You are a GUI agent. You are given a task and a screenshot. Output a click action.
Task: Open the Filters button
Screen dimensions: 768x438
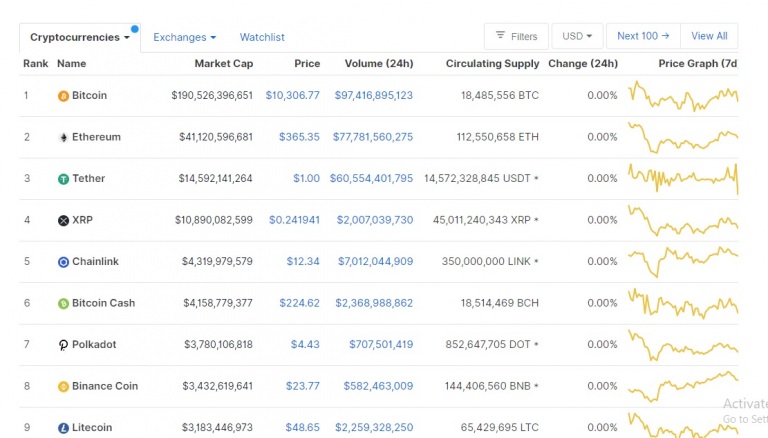tap(516, 36)
